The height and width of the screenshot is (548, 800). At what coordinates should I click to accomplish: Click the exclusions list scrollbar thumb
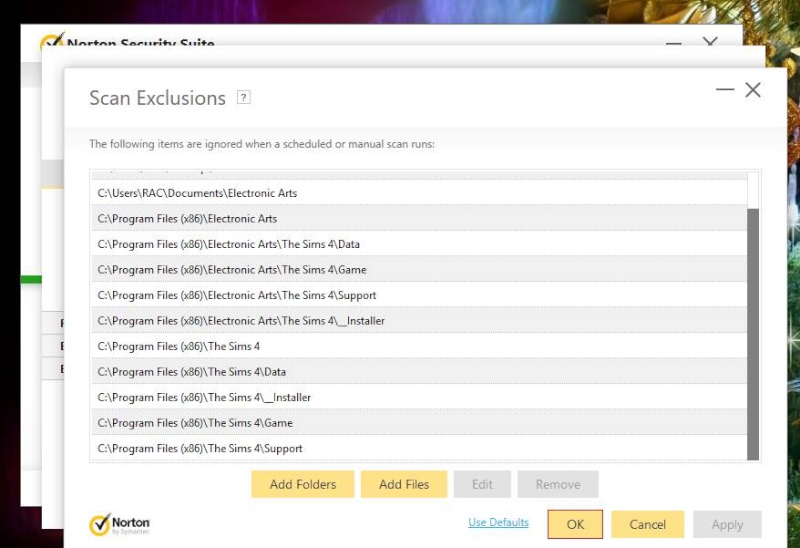753,334
